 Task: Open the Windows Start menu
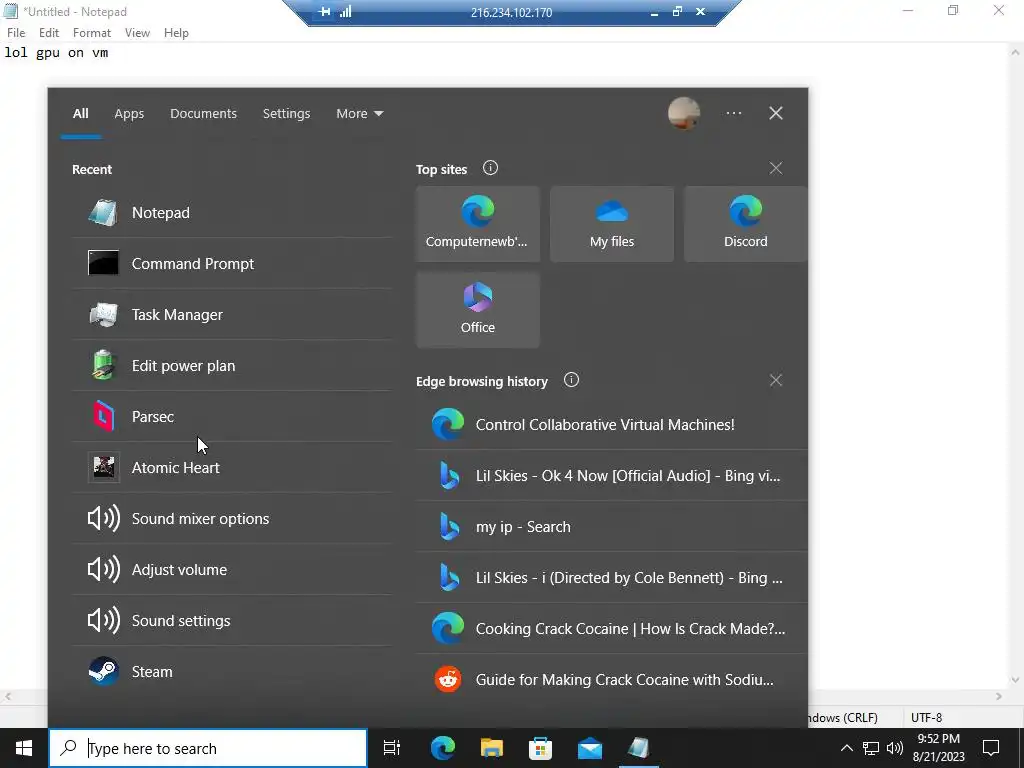pyautogui.click(x=24, y=748)
